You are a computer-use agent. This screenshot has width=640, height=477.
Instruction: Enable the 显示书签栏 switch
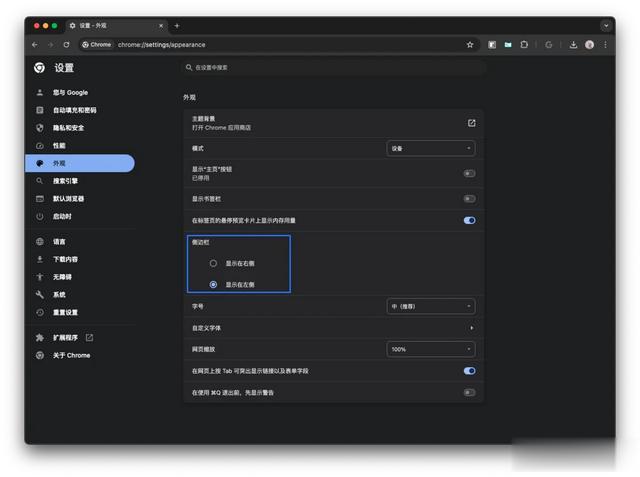tap(469, 199)
